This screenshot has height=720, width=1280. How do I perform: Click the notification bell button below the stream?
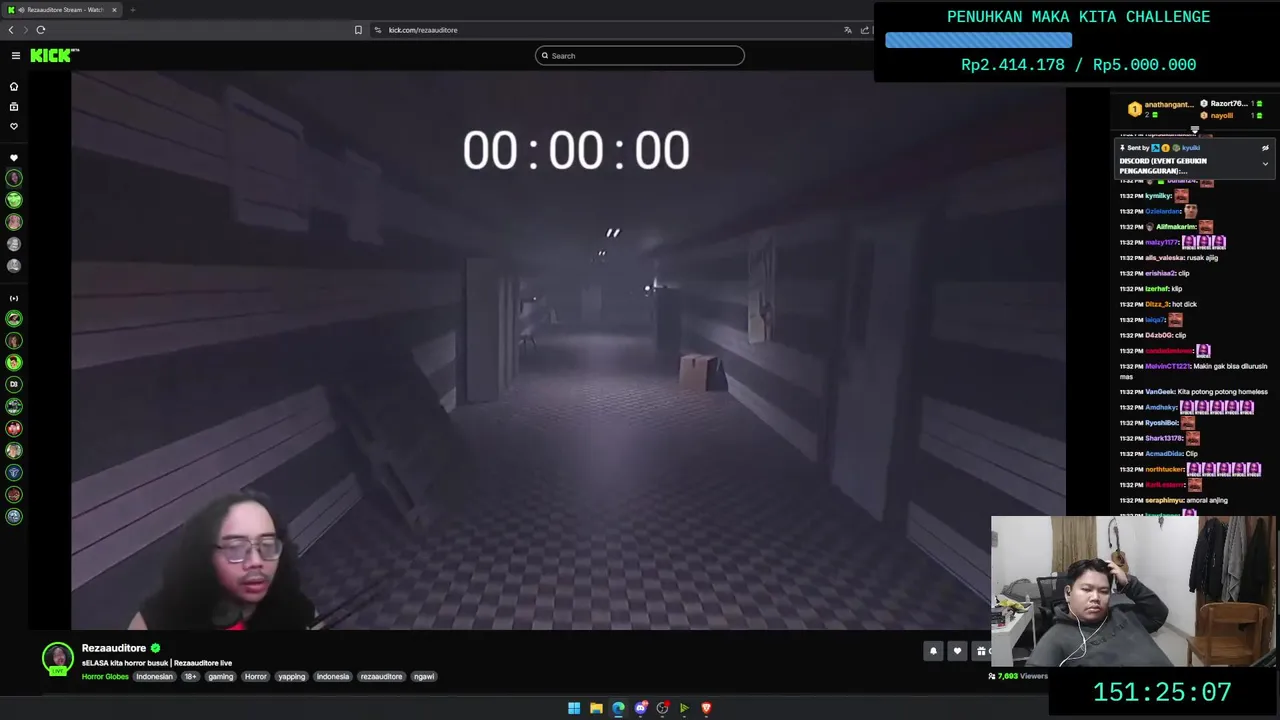coord(933,651)
